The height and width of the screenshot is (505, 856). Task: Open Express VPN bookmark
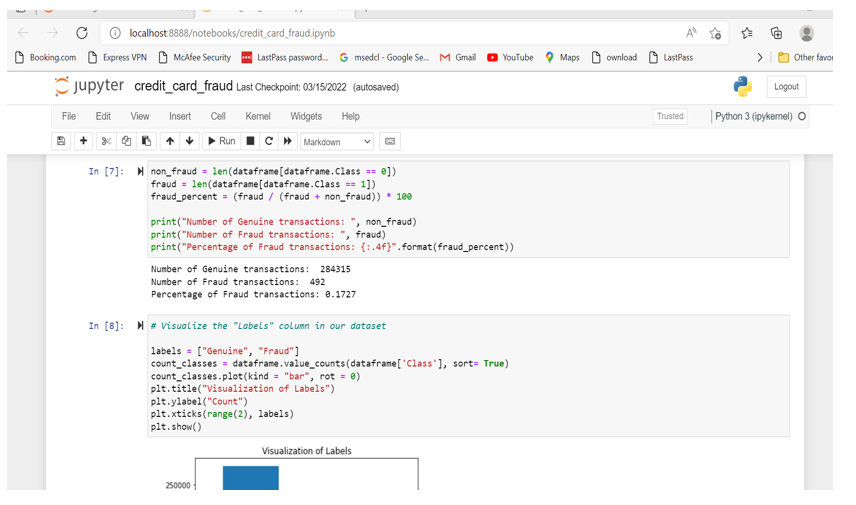click(117, 57)
